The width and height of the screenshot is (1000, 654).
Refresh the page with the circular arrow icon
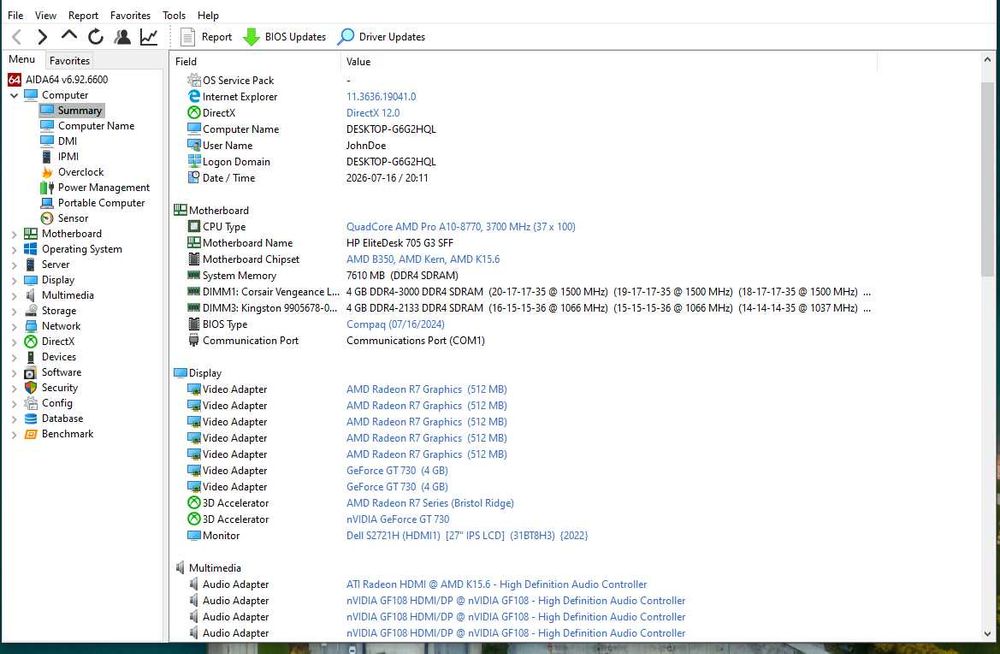(x=96, y=37)
